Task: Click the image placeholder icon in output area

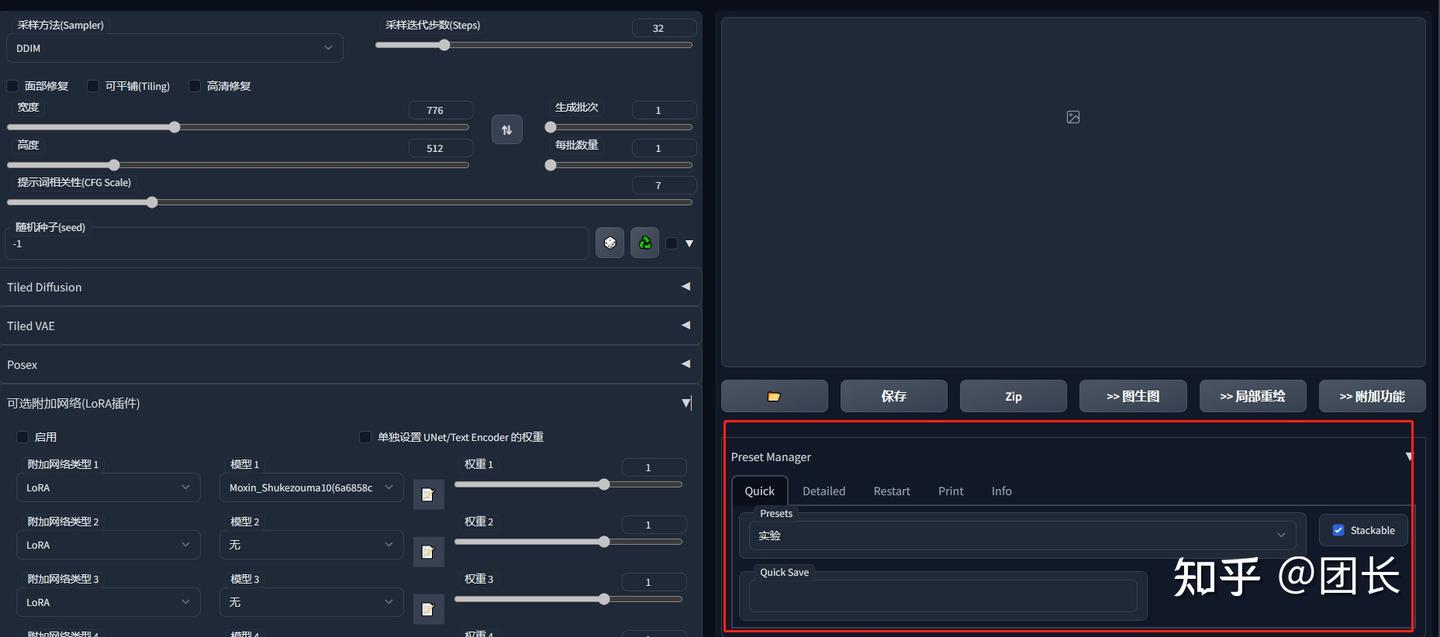Action: point(1073,117)
